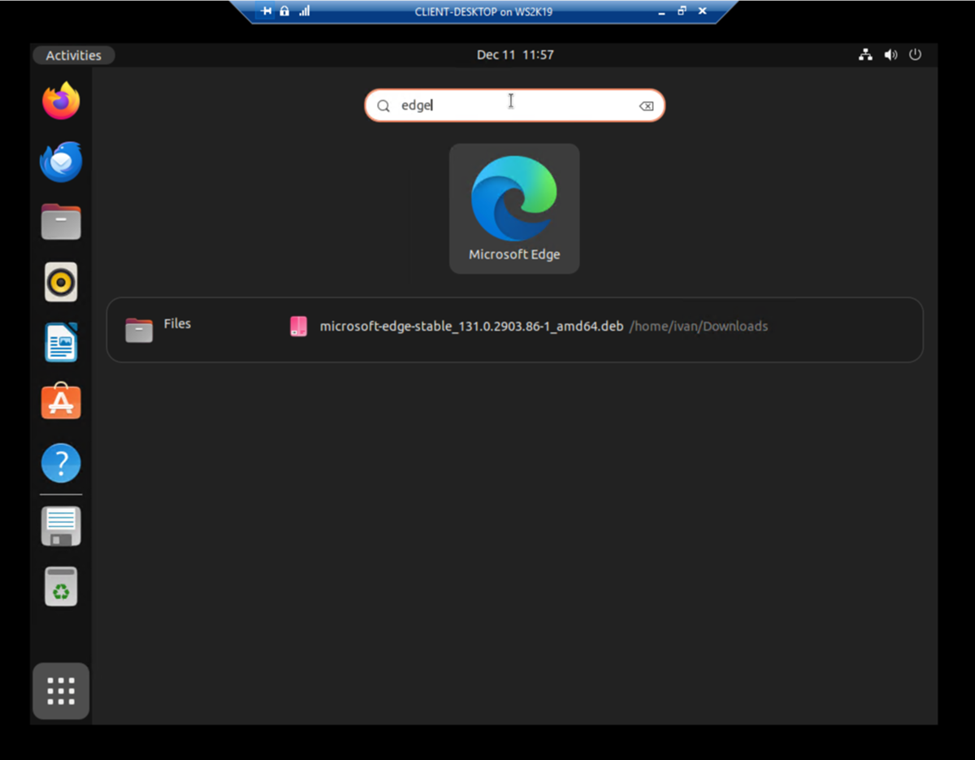Pin the remote session connection bar

point(266,11)
